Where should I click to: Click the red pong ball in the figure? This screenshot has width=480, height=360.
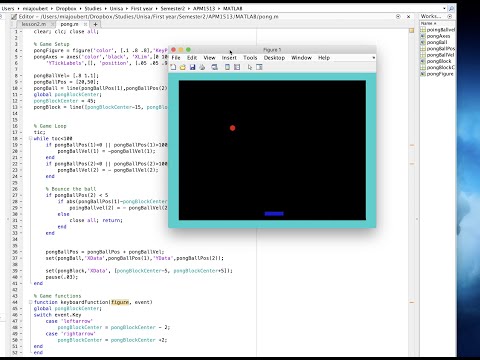(233, 128)
